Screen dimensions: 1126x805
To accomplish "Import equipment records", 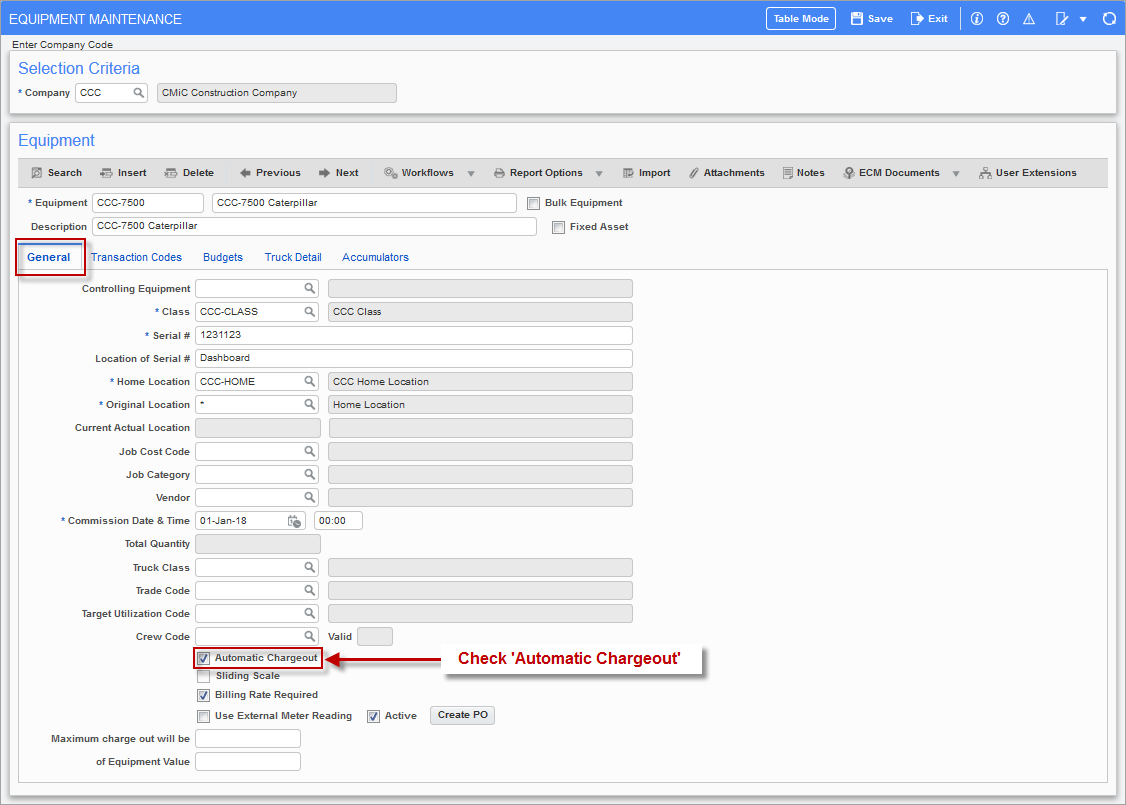I will click(646, 173).
